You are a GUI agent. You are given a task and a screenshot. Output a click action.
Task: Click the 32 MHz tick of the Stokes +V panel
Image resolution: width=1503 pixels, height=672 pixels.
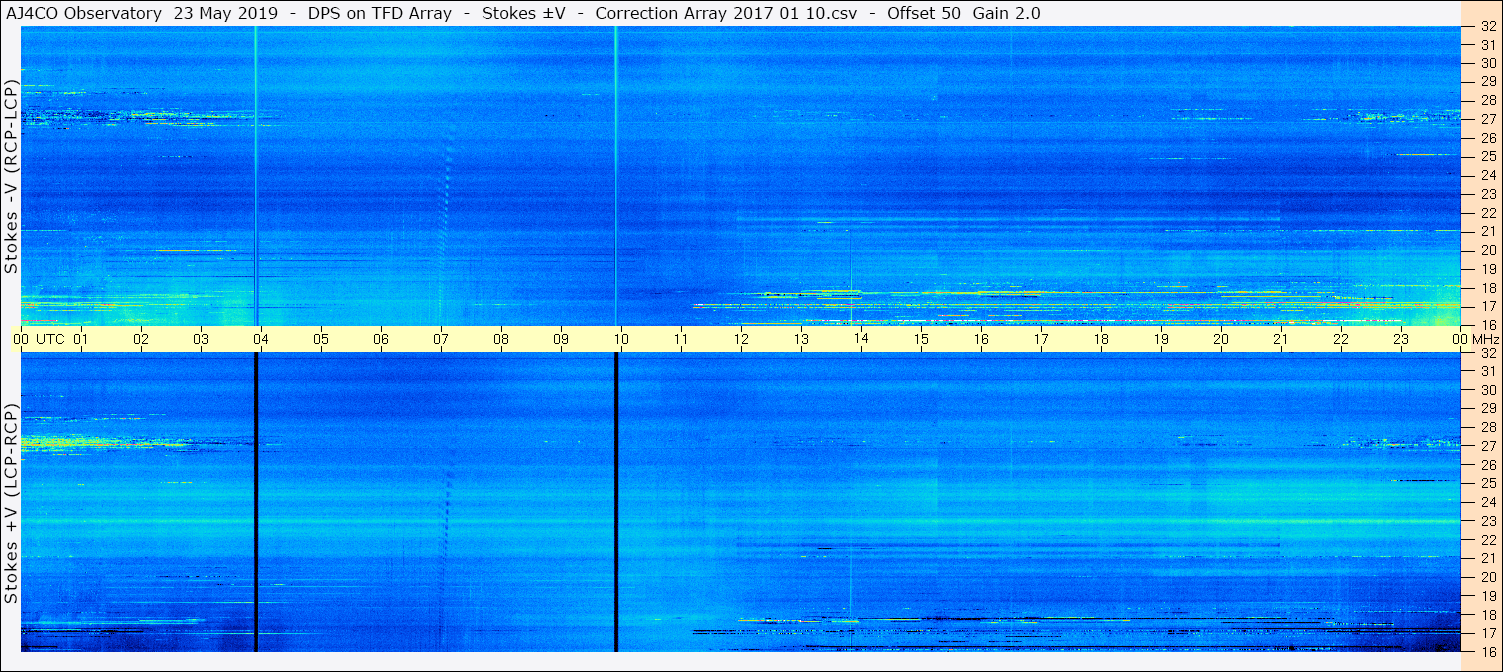tap(1487, 353)
